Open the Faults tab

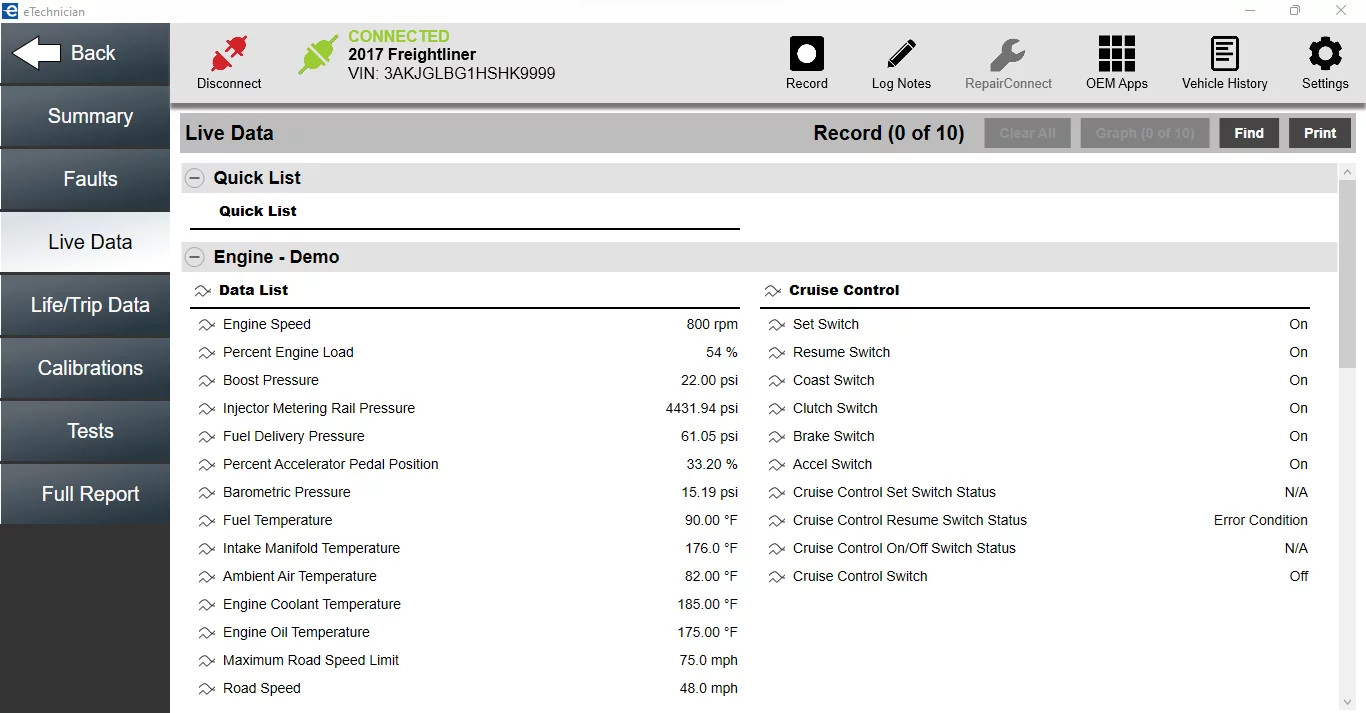pos(85,179)
